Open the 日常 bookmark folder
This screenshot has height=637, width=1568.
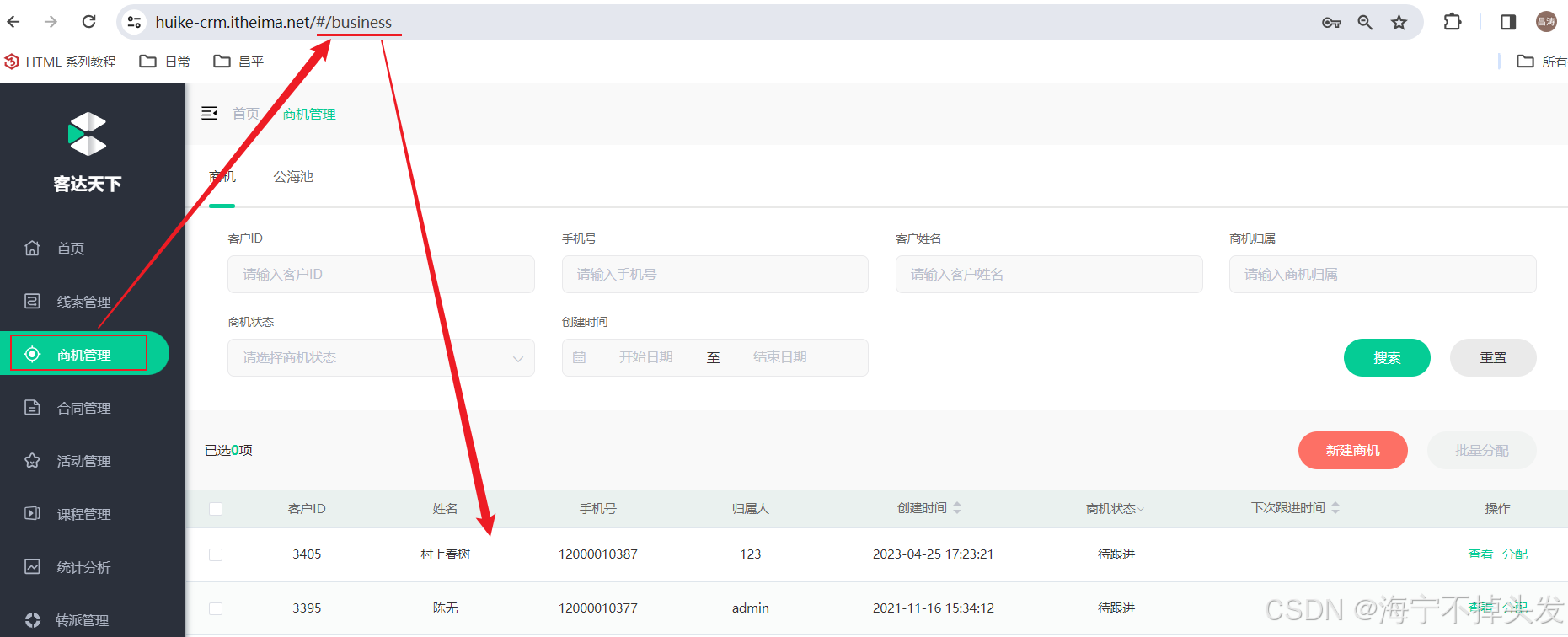(164, 62)
